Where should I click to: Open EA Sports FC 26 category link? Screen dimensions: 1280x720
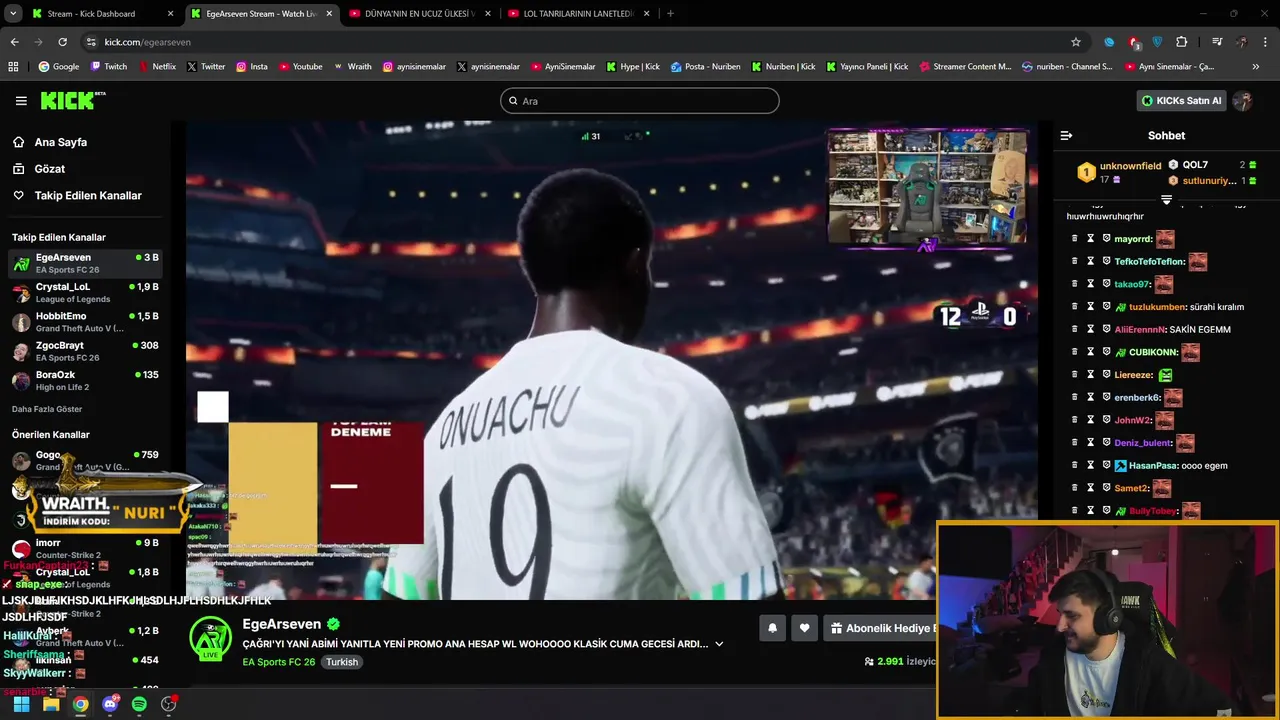pyautogui.click(x=279, y=662)
